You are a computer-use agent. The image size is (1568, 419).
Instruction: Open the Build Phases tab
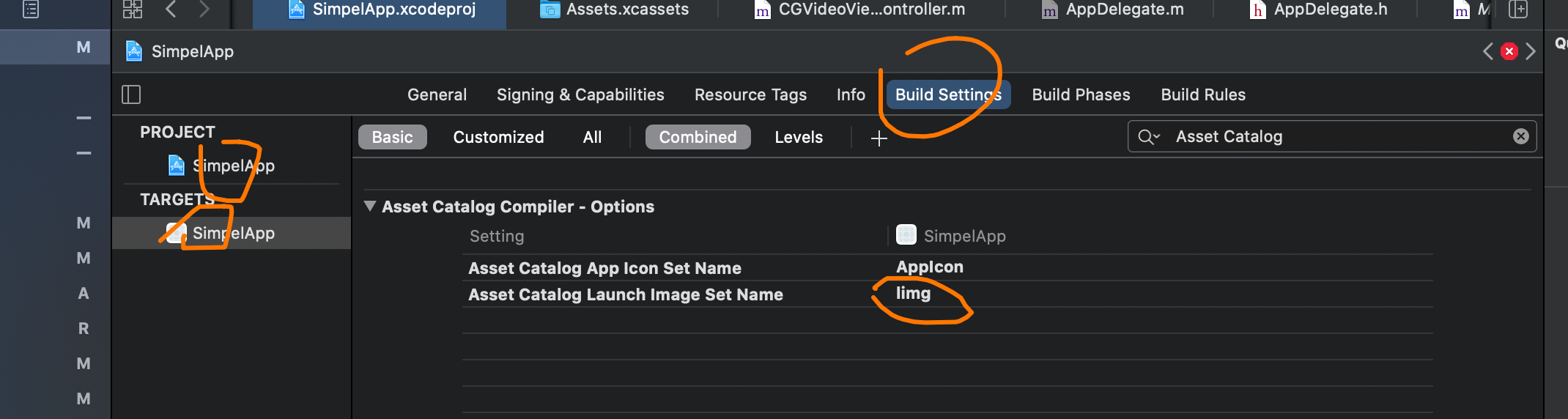(x=1081, y=94)
